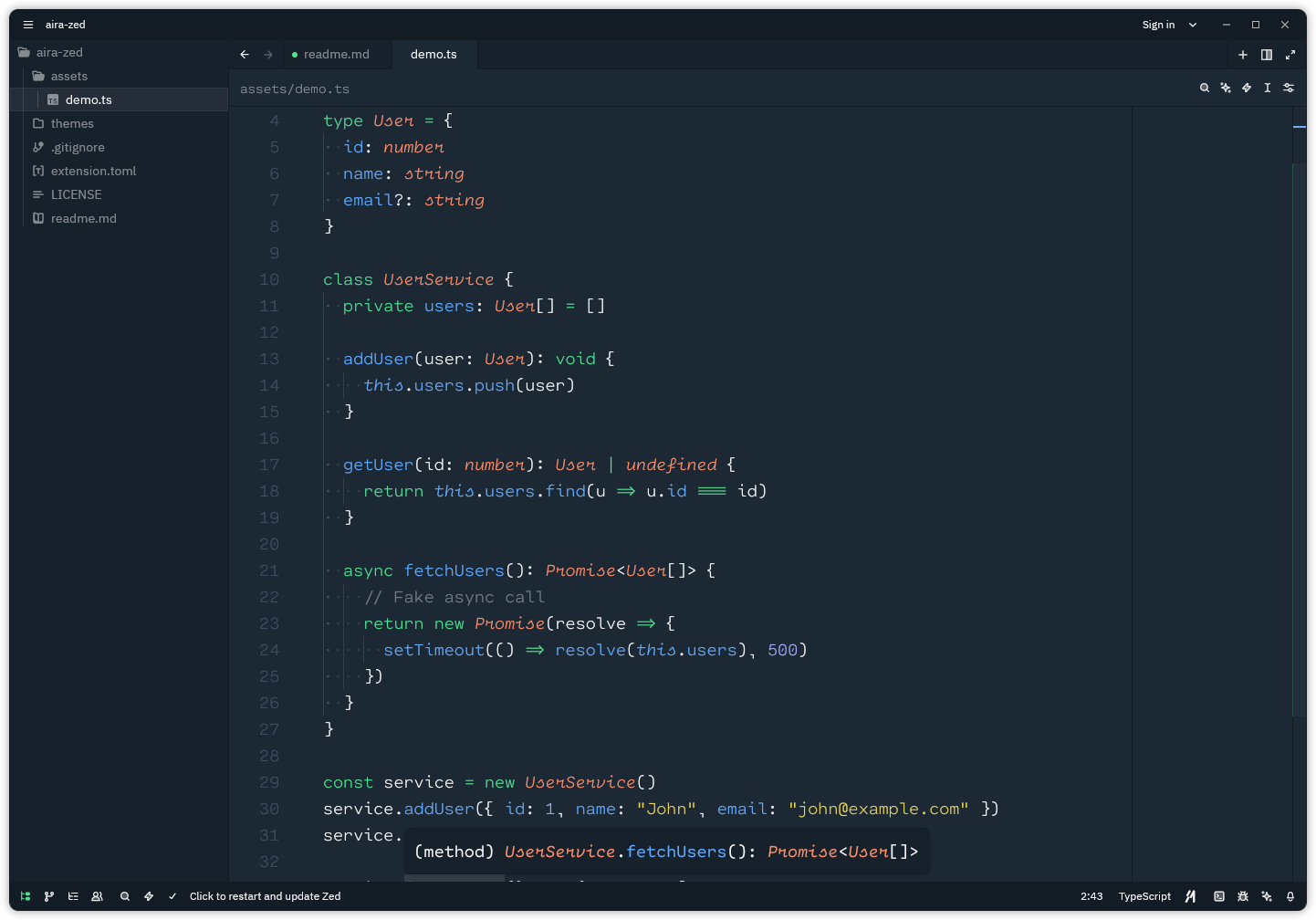
Task: Collapse the aira-zed root folder
Action: point(119,52)
